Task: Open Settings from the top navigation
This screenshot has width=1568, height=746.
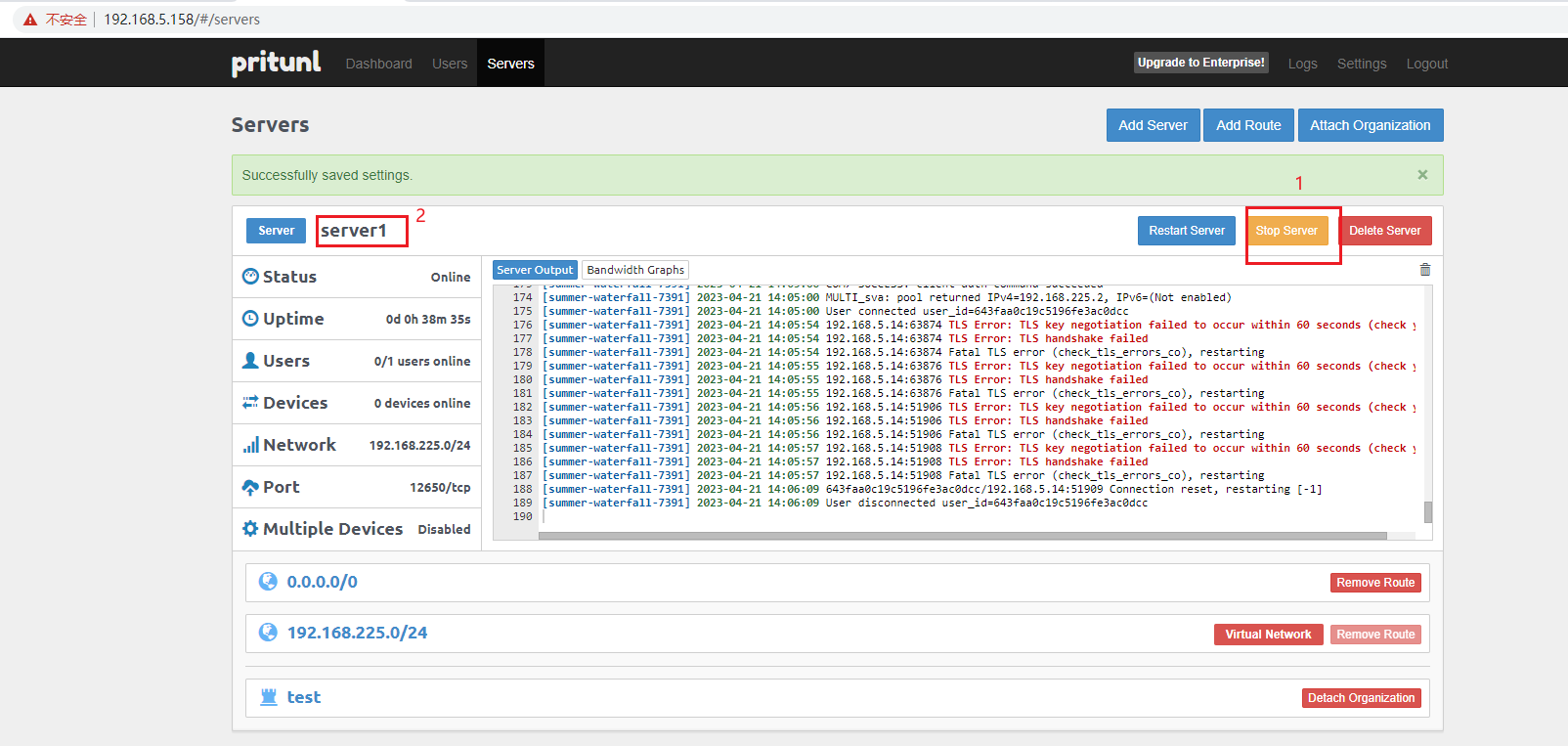Action: [1362, 64]
